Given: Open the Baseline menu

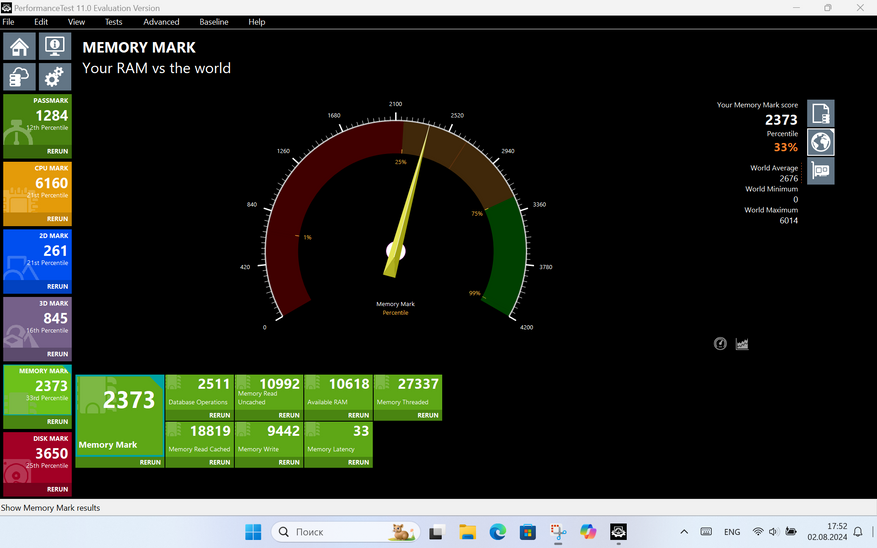Looking at the screenshot, I should (213, 22).
